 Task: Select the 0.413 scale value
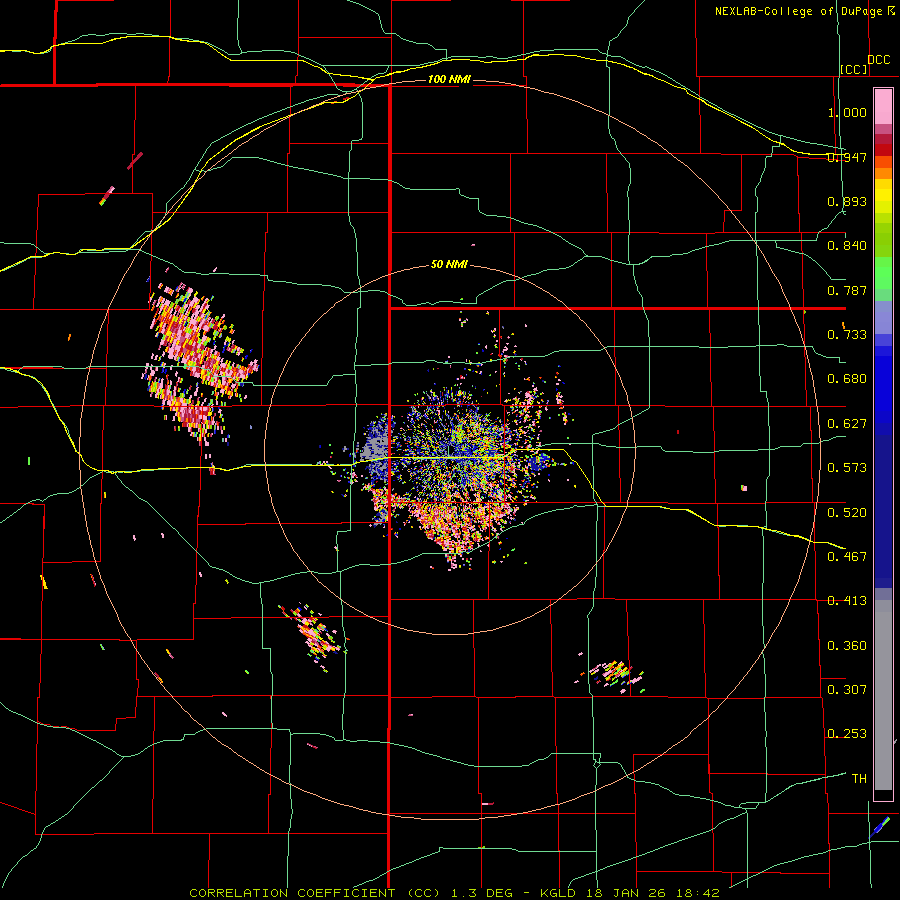[847, 601]
